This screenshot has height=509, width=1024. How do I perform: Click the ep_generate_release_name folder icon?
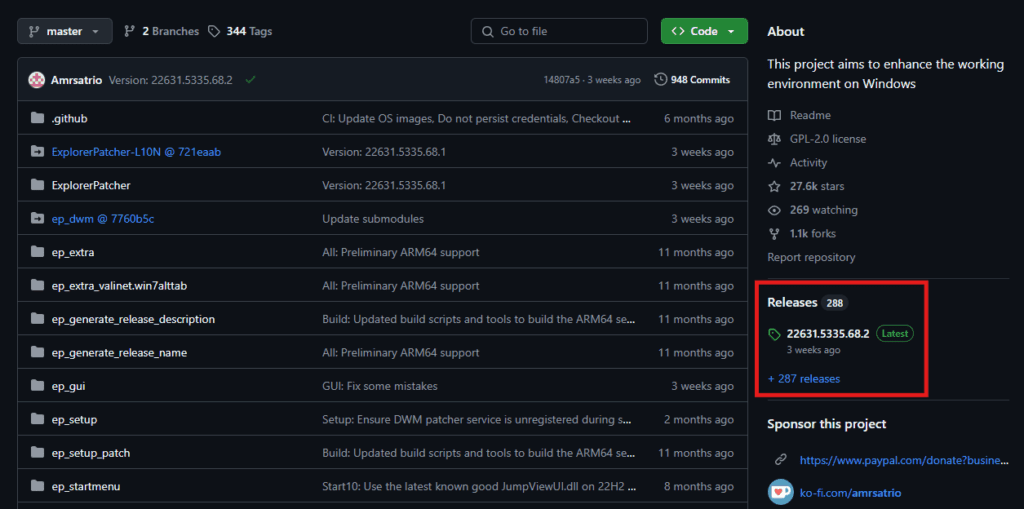coord(37,353)
